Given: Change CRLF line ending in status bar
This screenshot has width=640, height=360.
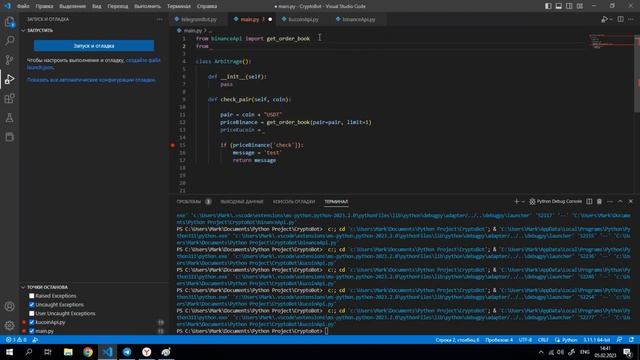Looking at the screenshot, I should pos(543,340).
